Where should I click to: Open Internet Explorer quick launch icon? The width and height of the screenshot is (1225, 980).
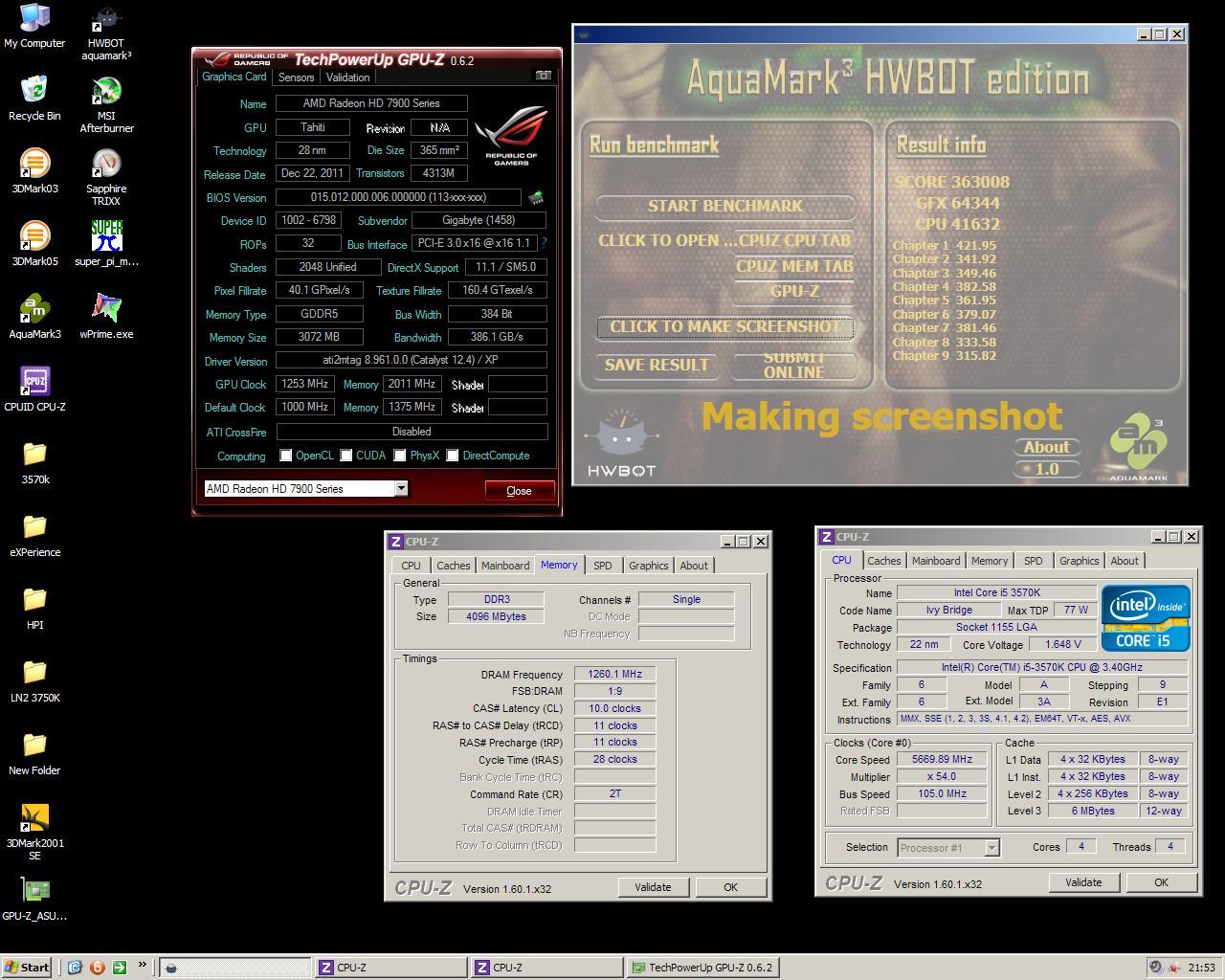pyautogui.click(x=75, y=968)
